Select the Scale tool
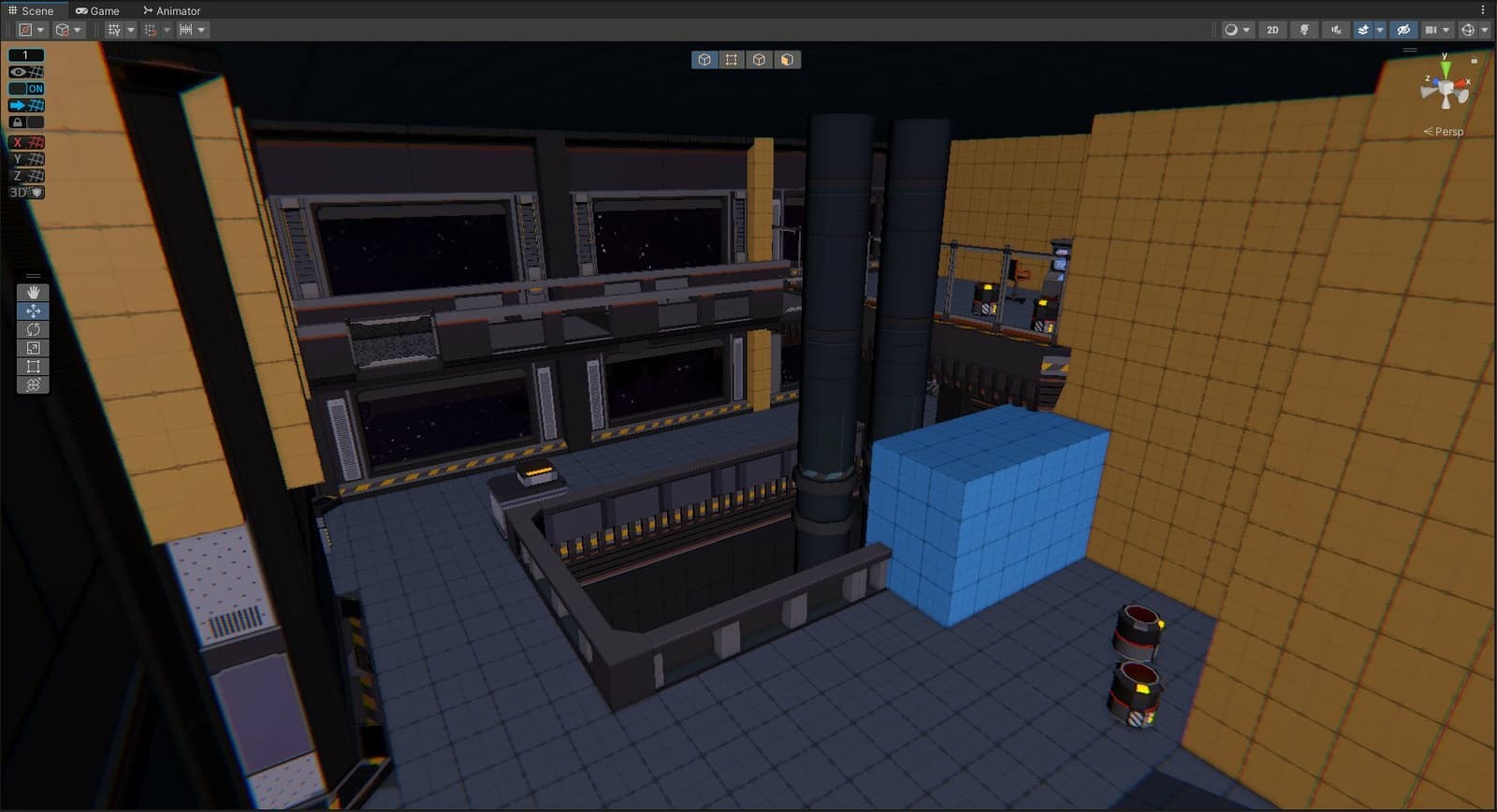The width and height of the screenshot is (1497, 812). pos(33,348)
